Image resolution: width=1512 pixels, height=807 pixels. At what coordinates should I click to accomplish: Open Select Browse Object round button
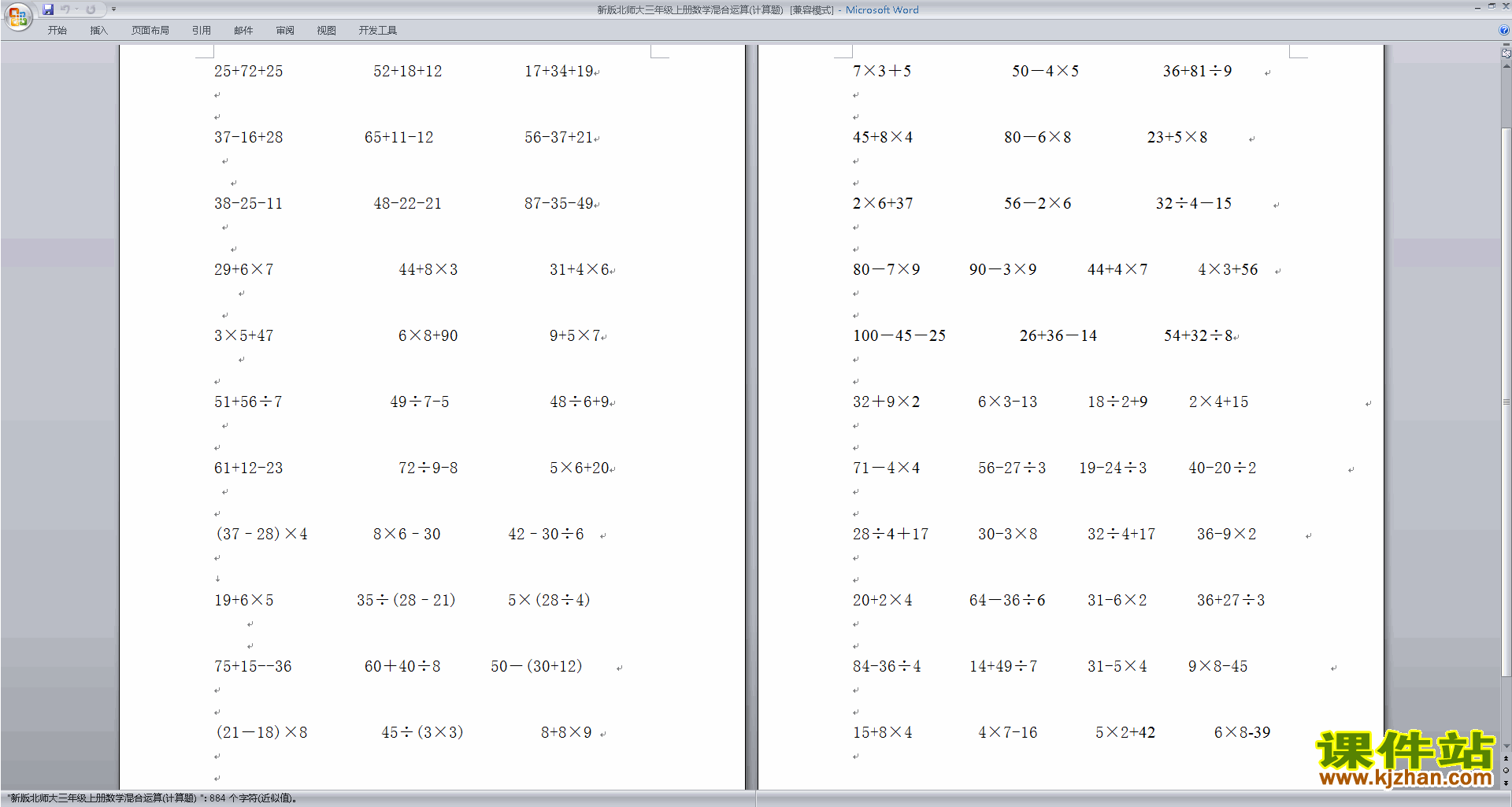[1506, 771]
